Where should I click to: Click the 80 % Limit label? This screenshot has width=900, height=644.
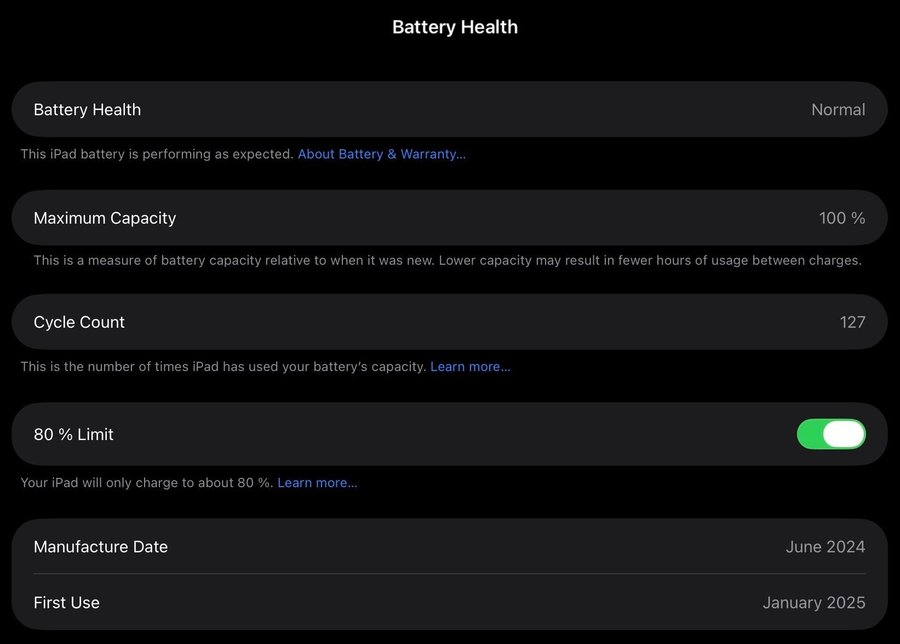74,434
